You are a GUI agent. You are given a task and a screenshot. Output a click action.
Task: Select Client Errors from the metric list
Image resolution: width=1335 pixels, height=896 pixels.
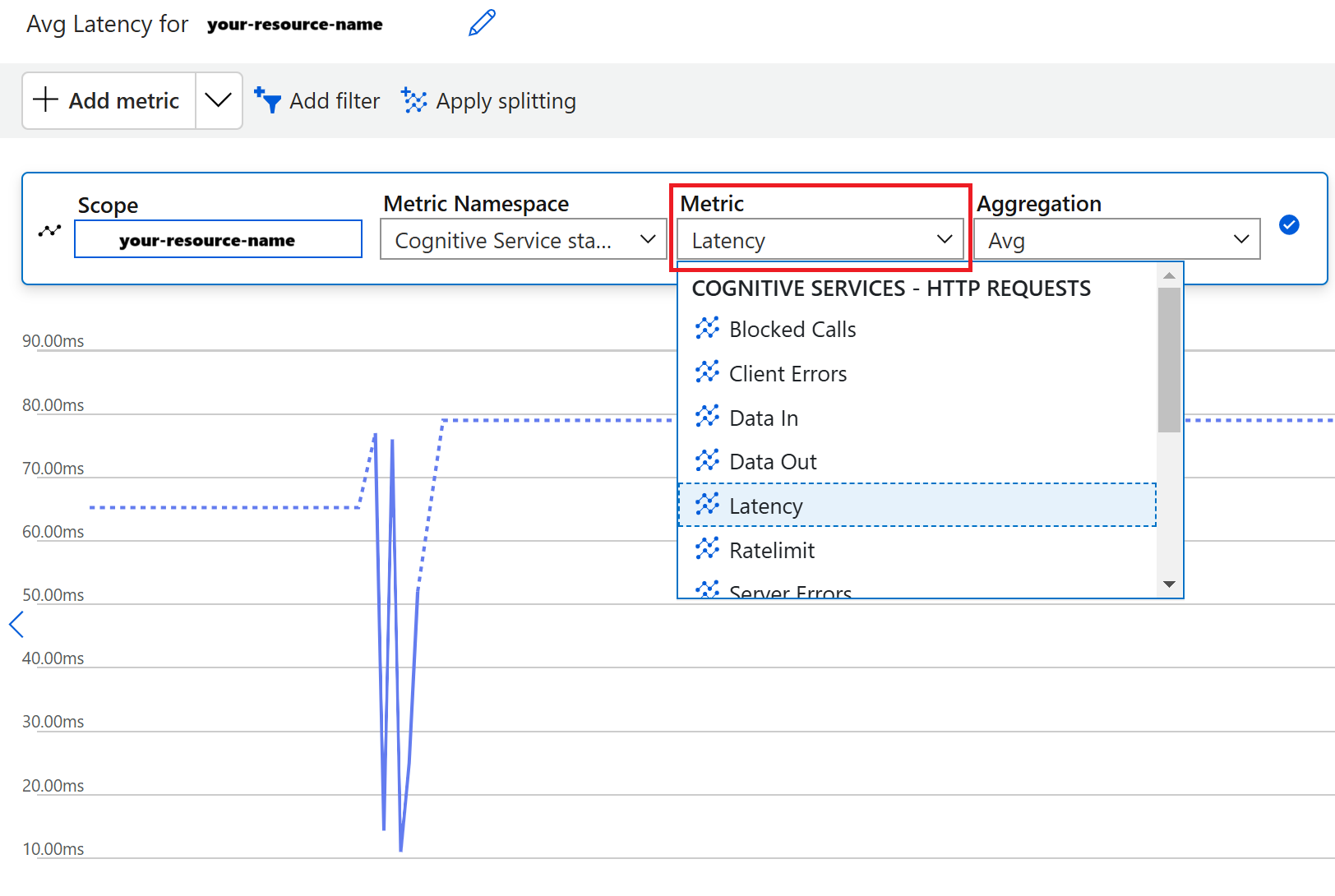pyautogui.click(x=788, y=374)
